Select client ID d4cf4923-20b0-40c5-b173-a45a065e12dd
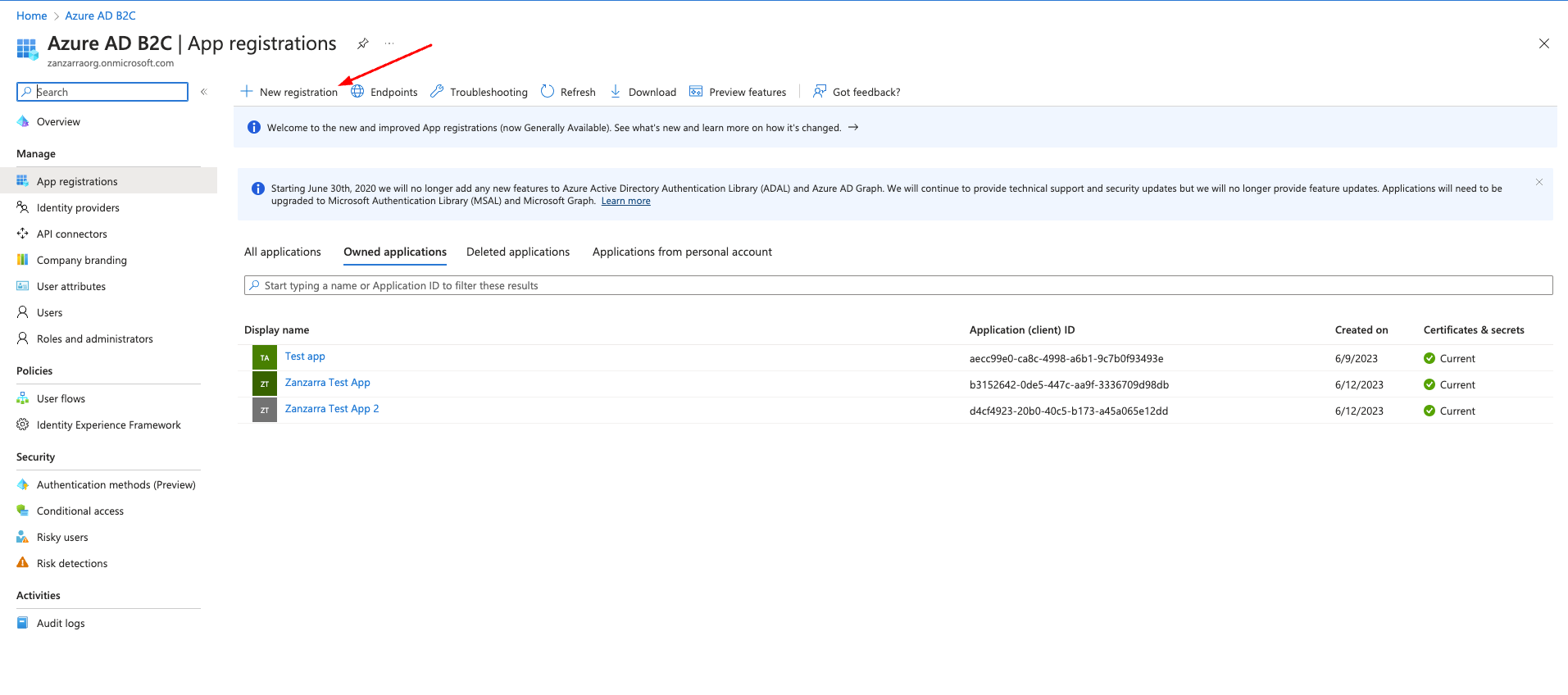Image resolution: width=1568 pixels, height=695 pixels. point(1069,411)
